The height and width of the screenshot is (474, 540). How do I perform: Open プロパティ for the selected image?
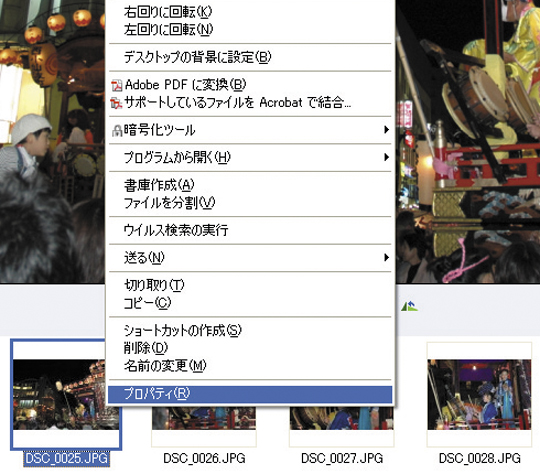pos(250,394)
